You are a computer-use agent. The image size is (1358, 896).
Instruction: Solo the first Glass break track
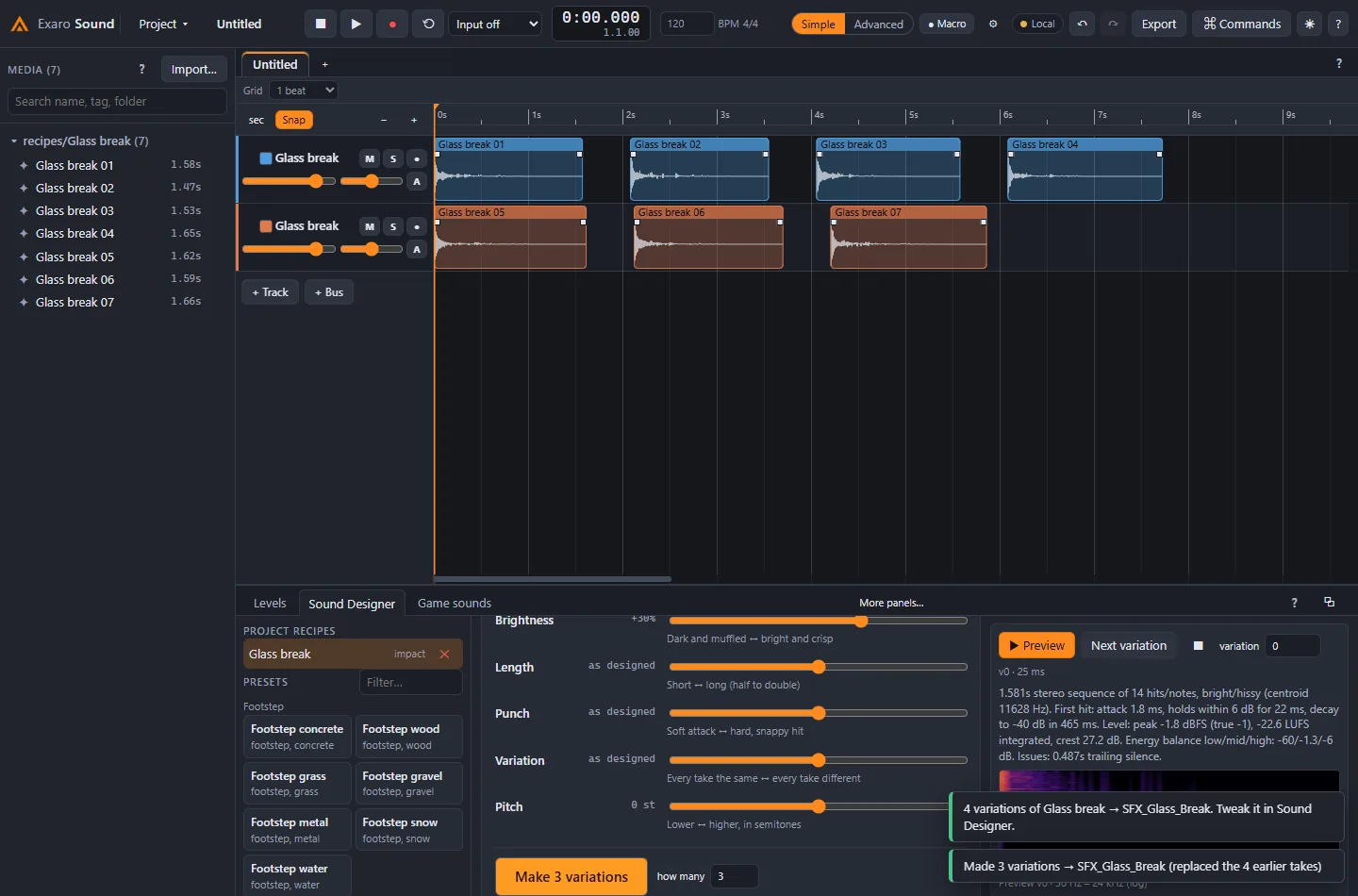coord(393,158)
